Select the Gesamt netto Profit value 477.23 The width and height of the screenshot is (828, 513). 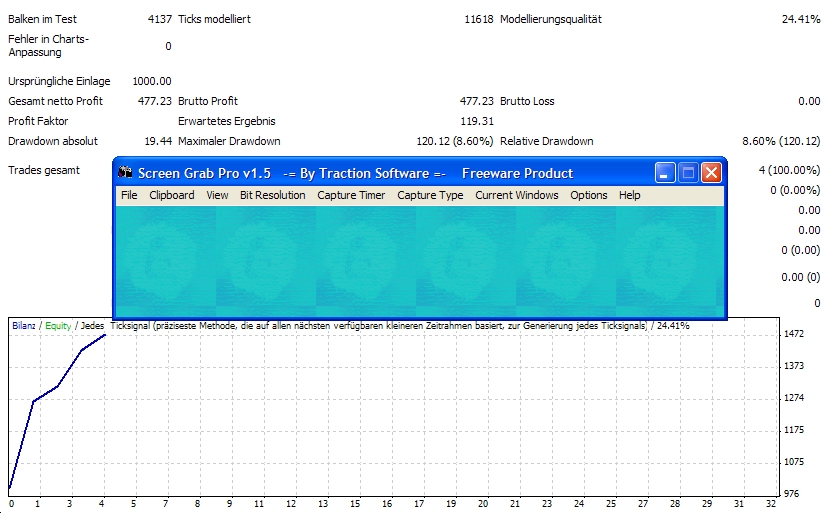153,101
